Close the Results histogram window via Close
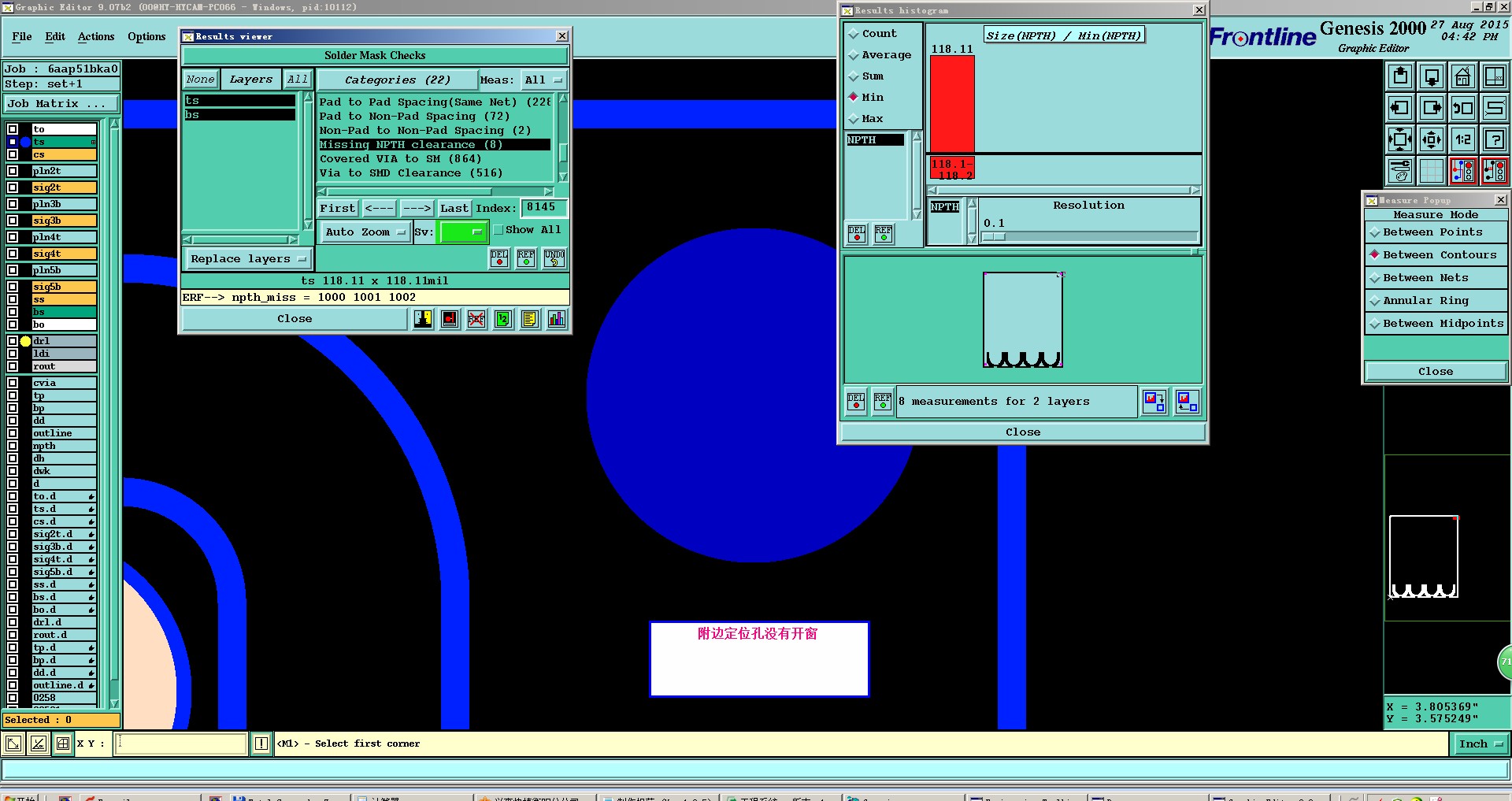Screen dimensions: 1512x801 (x=1023, y=432)
